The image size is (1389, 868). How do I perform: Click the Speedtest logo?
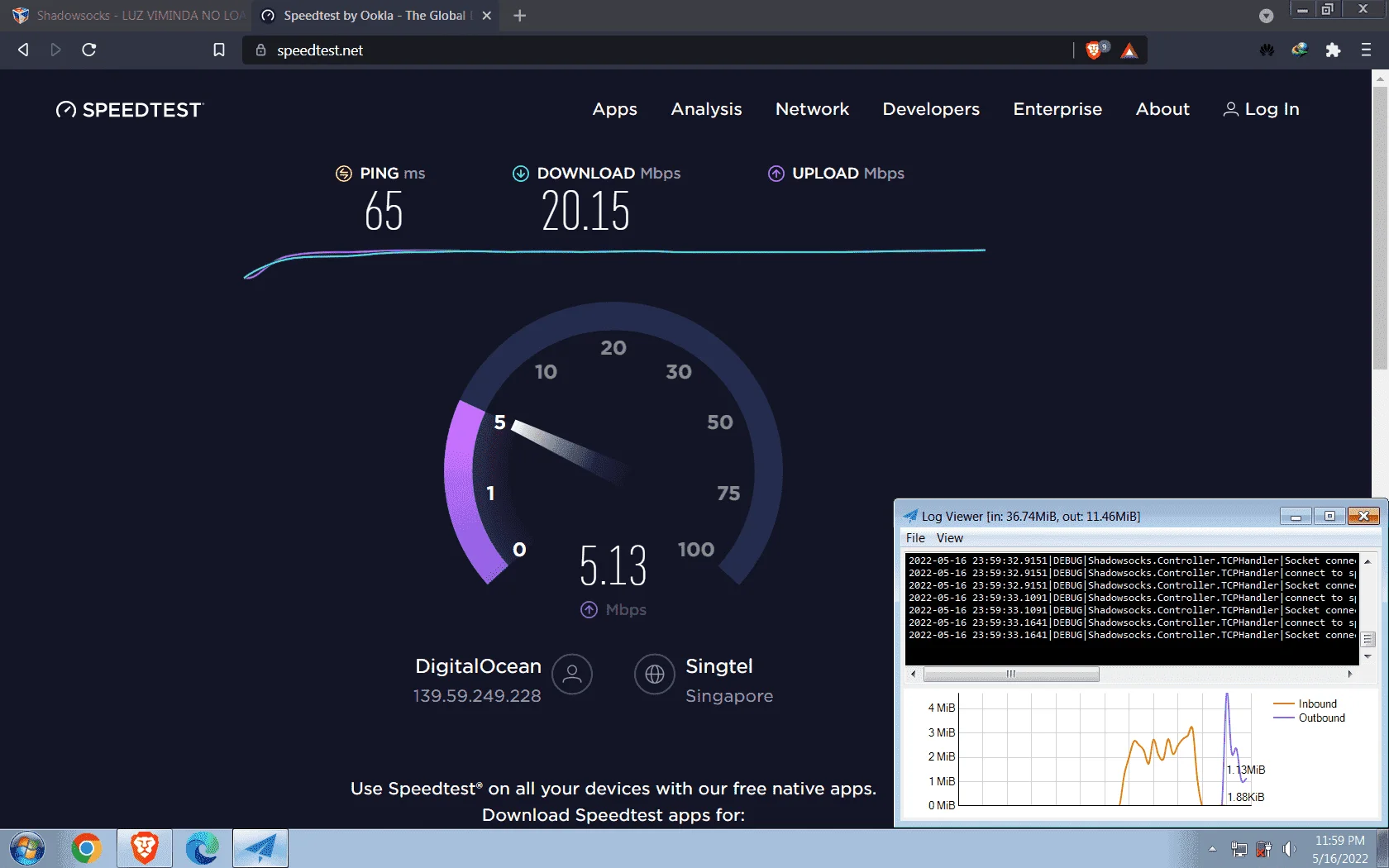pos(129,110)
